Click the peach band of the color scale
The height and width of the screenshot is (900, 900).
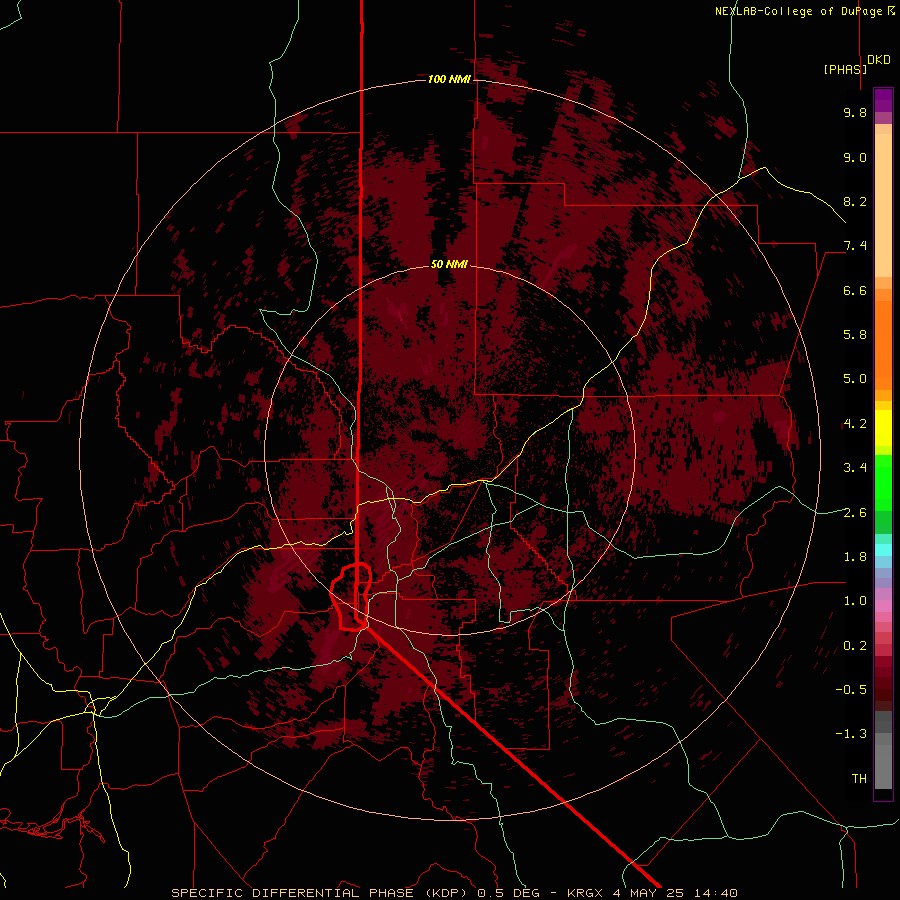click(883, 205)
